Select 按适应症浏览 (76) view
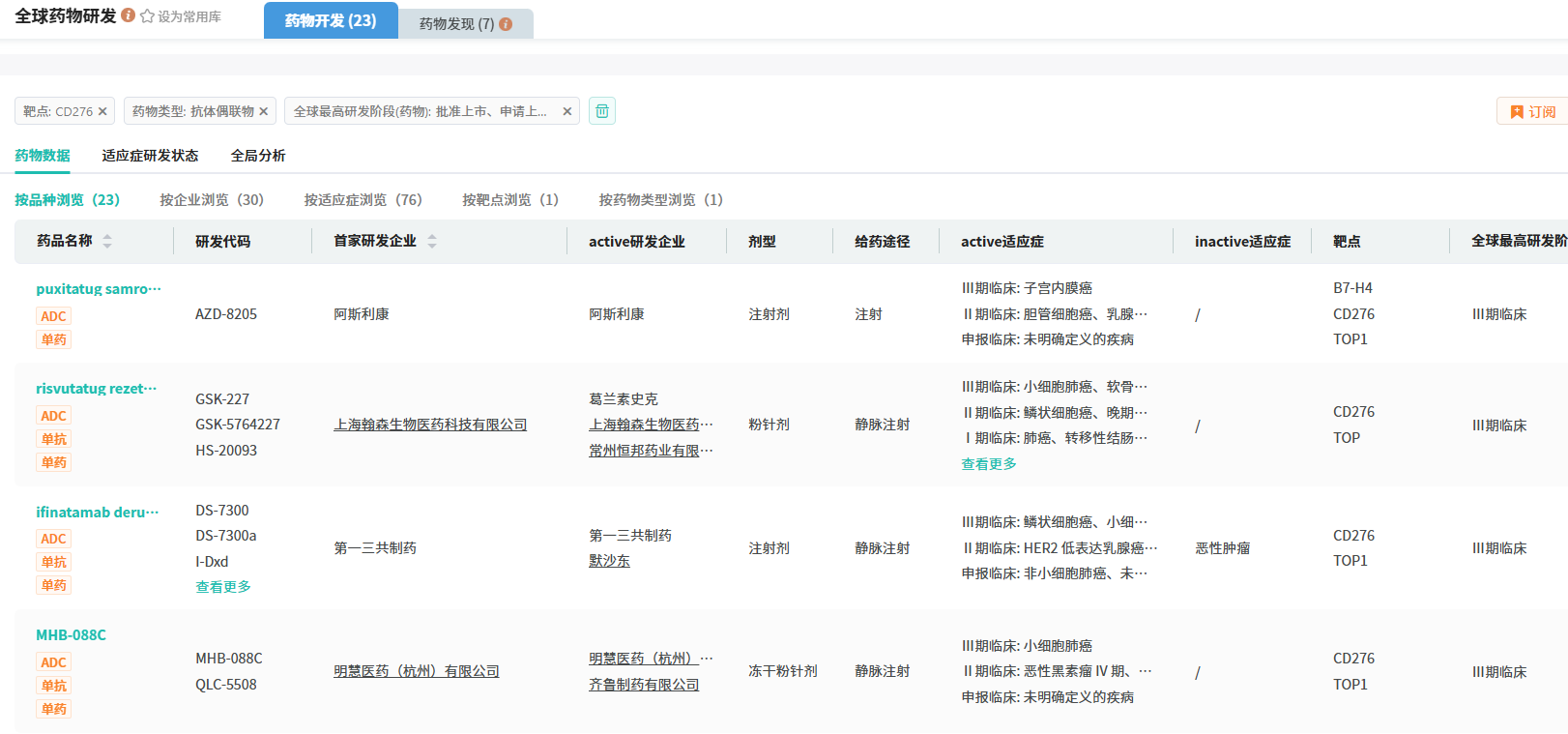The height and width of the screenshot is (734, 1568). point(363,200)
